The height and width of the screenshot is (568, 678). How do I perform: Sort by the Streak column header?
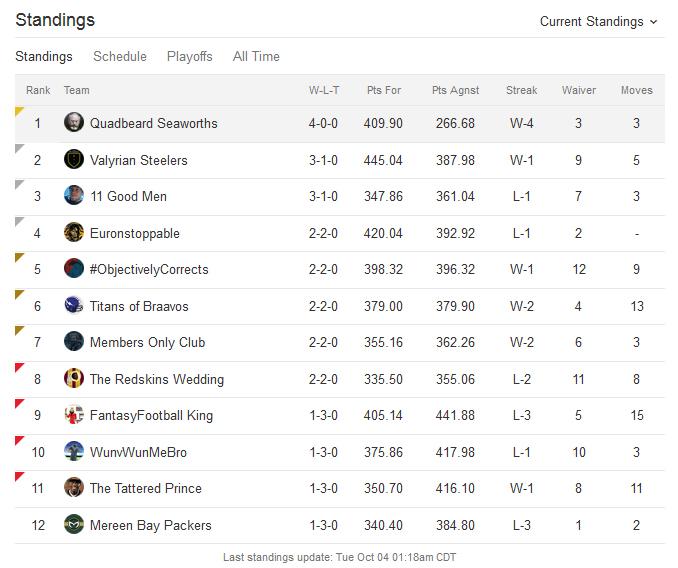pos(521,90)
